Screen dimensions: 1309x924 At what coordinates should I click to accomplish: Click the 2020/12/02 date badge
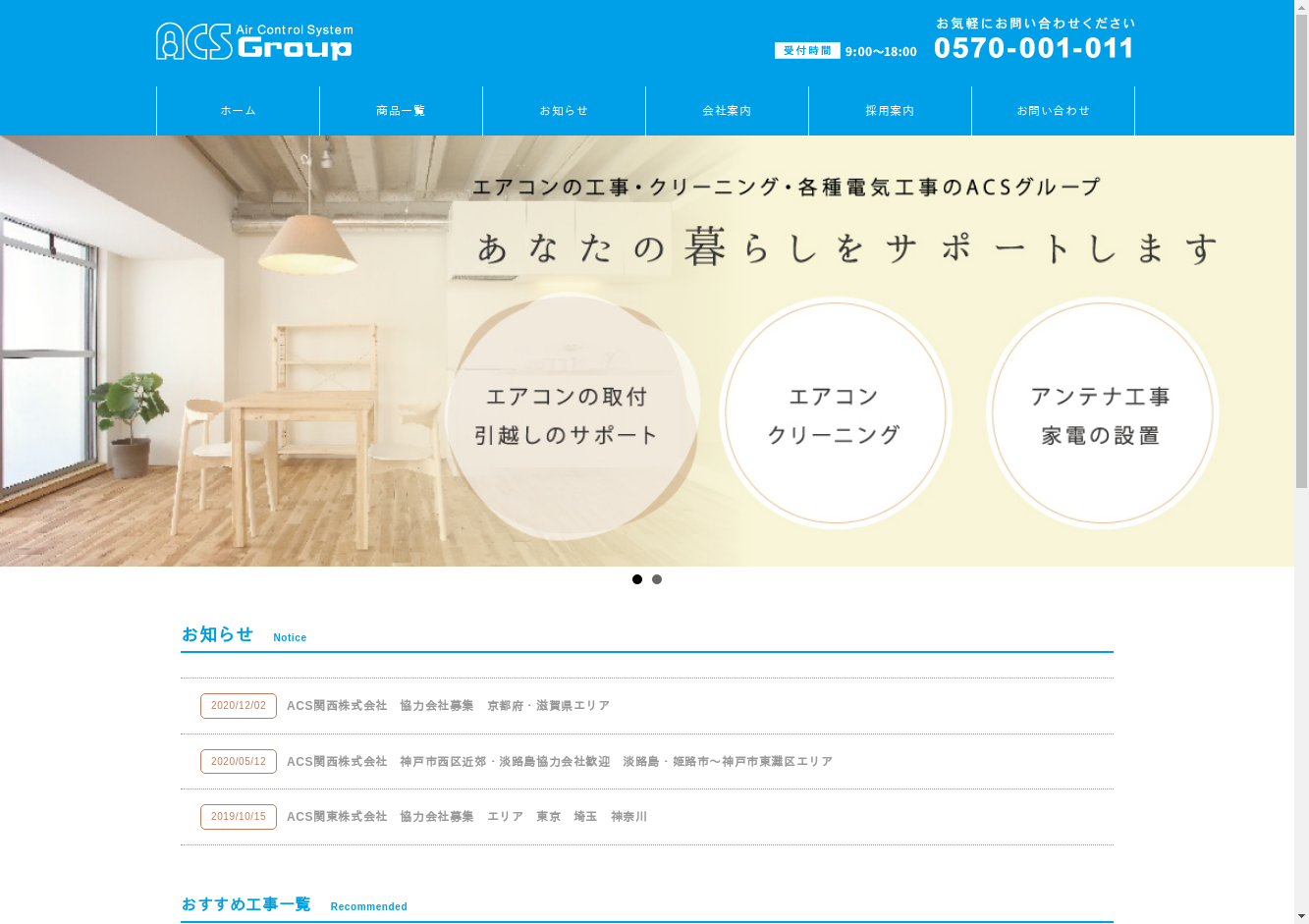coord(239,706)
